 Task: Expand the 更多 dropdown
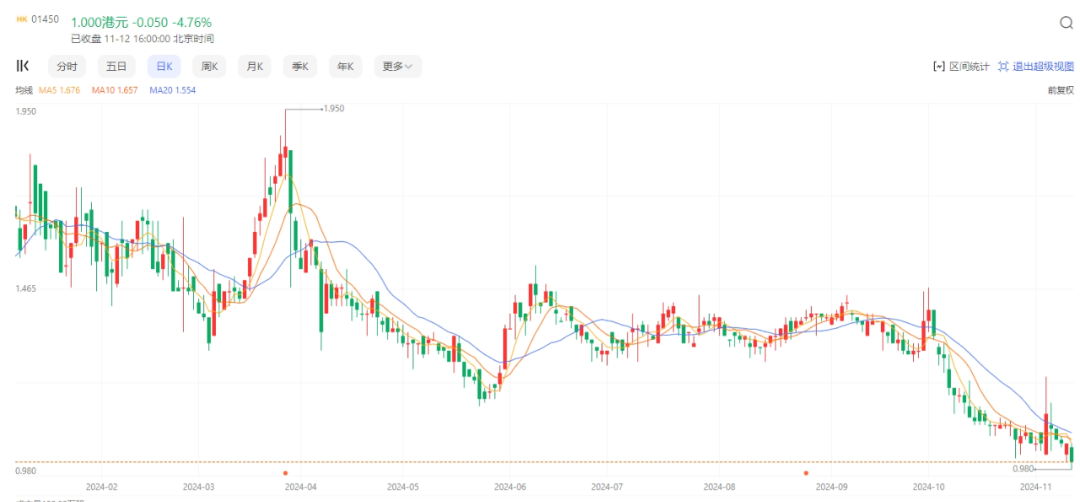click(x=397, y=67)
